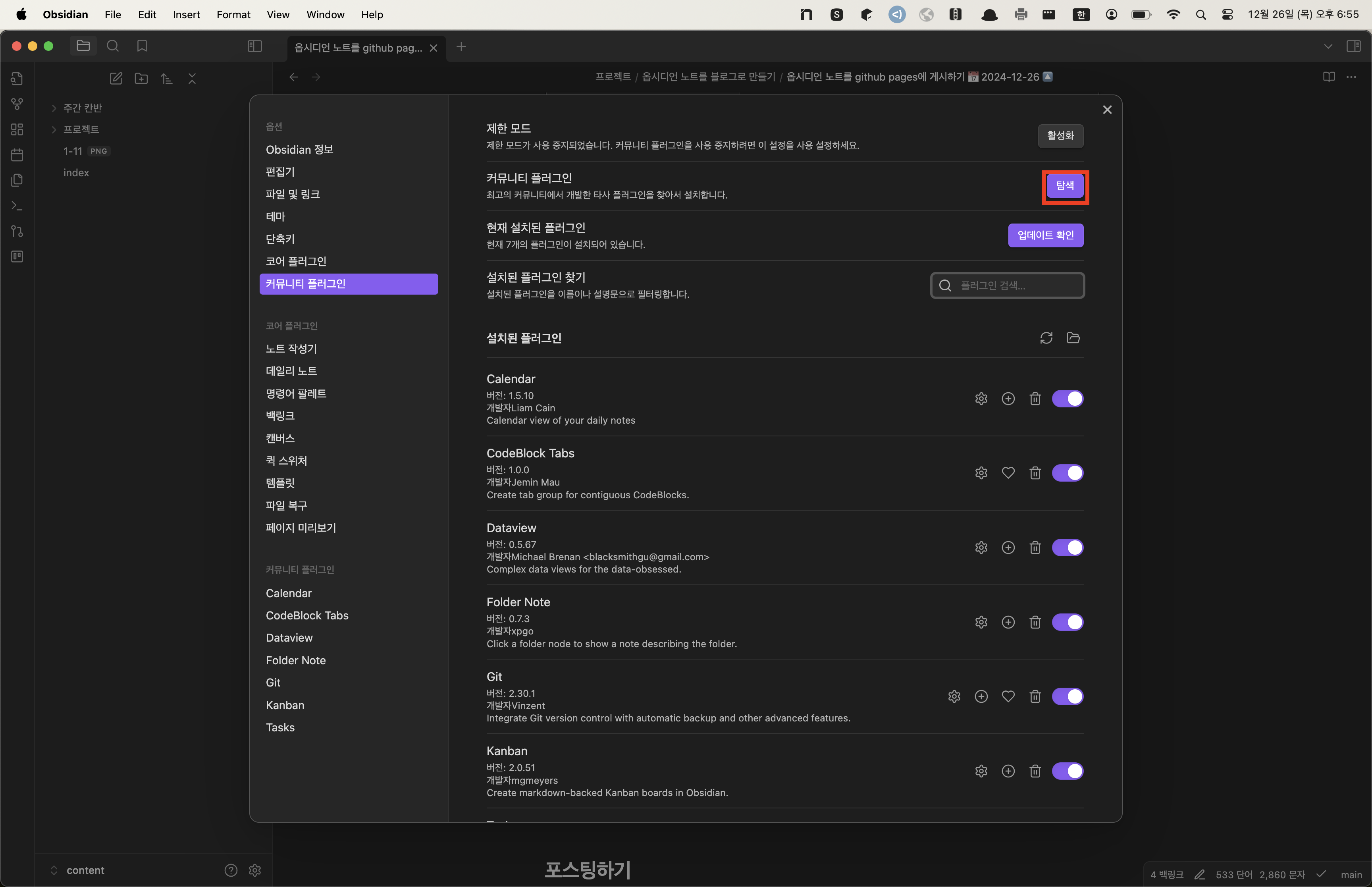Toggle the right sidebar panel
1372x887 pixels.
[1354, 46]
